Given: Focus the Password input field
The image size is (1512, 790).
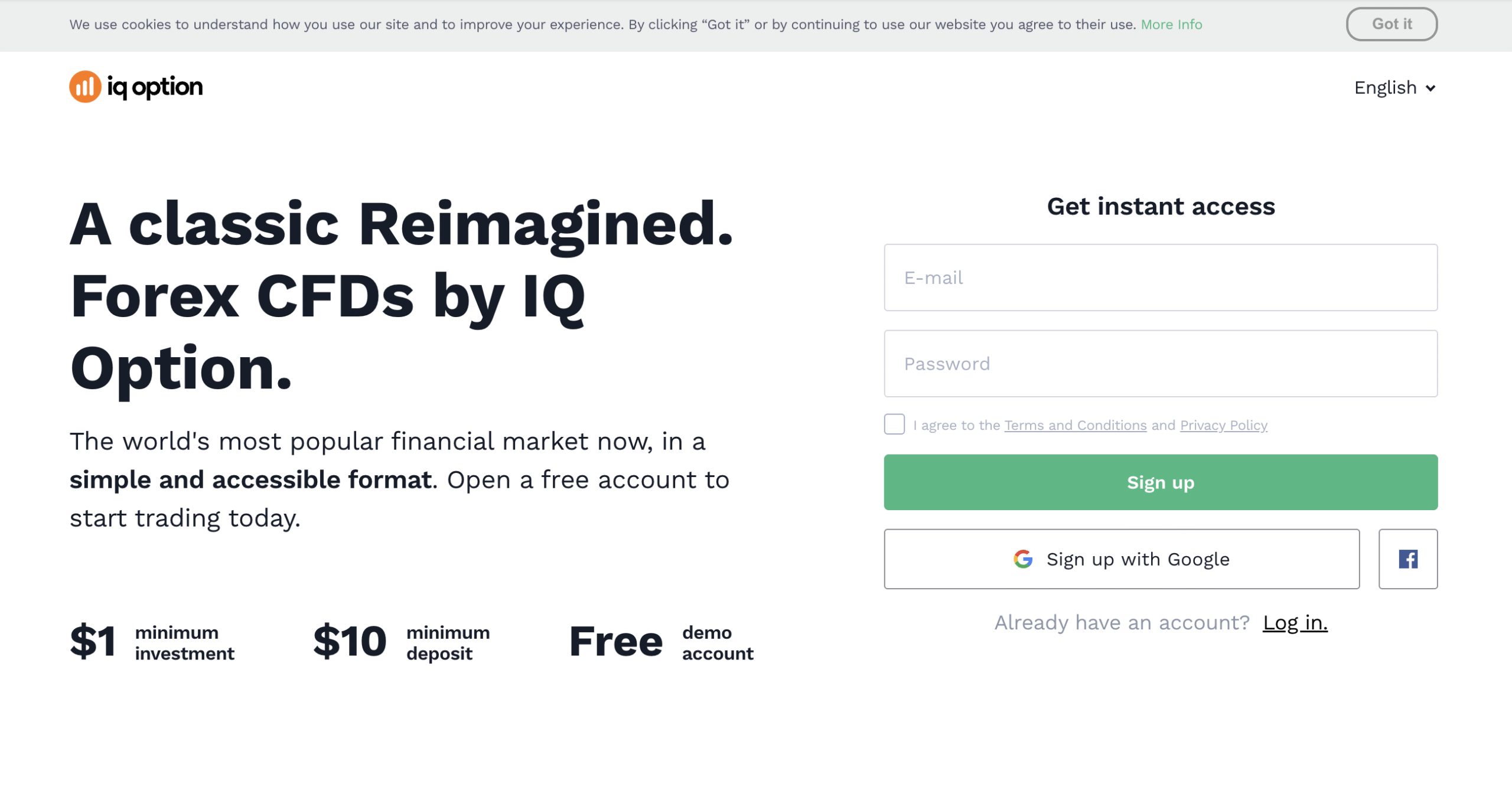Looking at the screenshot, I should pos(1161,364).
